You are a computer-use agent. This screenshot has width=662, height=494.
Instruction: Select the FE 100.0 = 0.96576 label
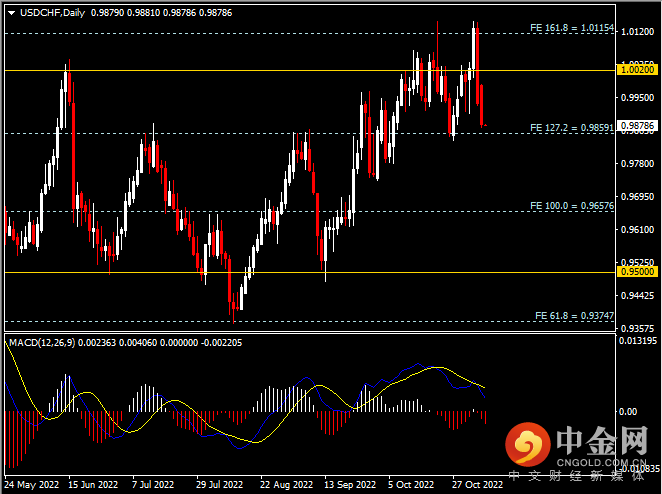coord(572,206)
